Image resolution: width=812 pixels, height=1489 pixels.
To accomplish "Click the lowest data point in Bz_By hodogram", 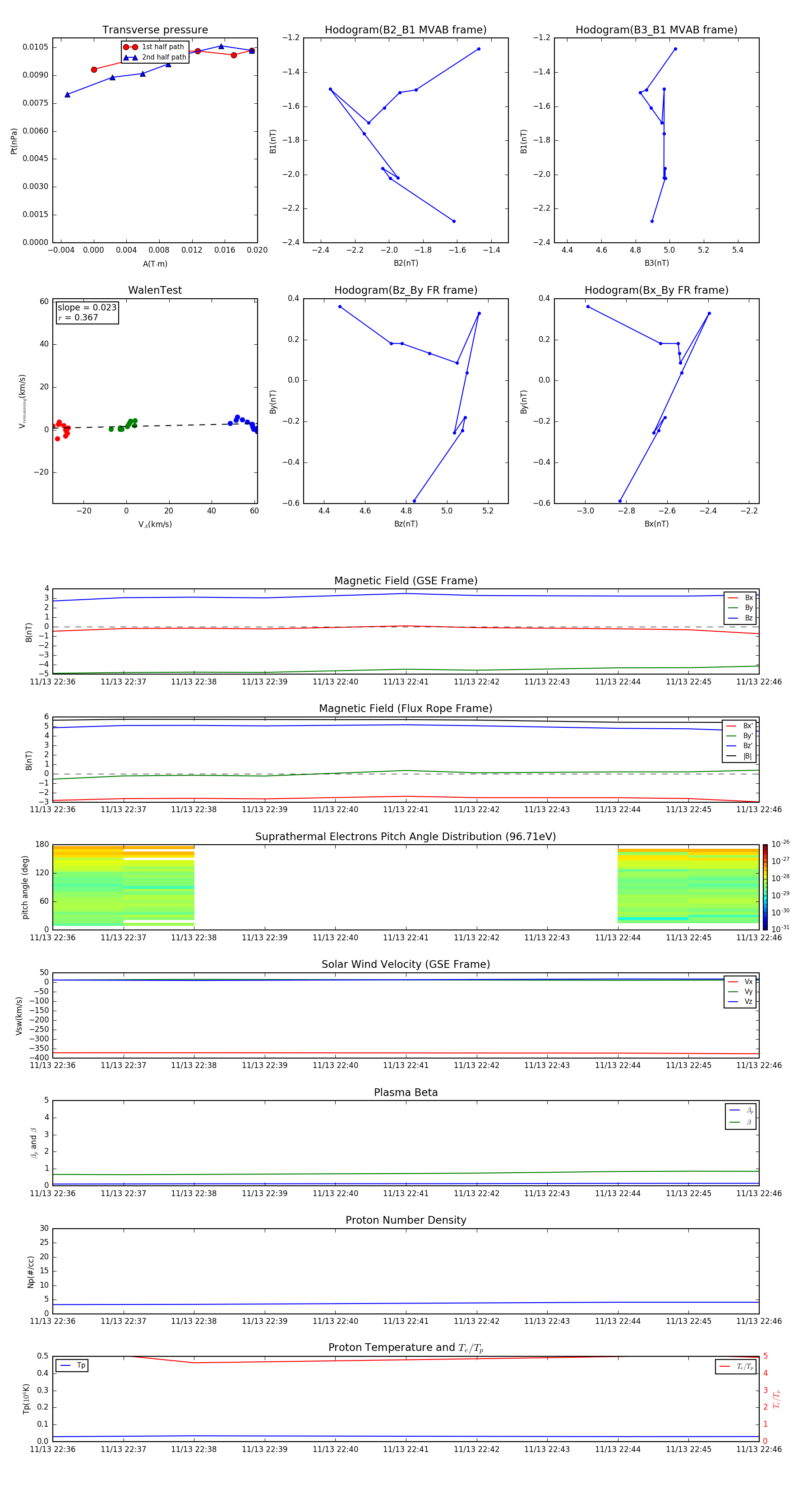I will [415, 501].
